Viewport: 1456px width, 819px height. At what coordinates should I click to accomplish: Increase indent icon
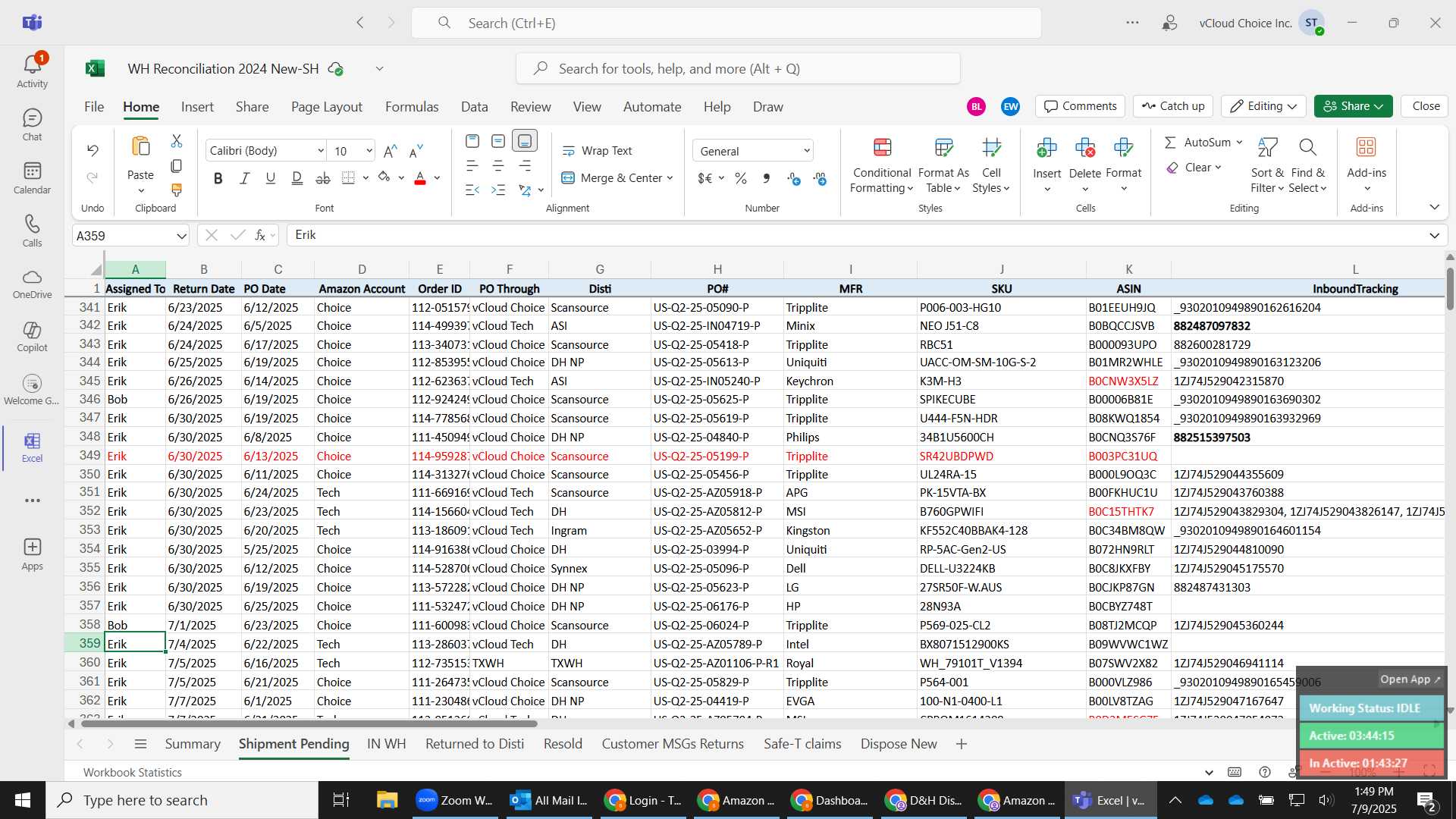point(498,190)
